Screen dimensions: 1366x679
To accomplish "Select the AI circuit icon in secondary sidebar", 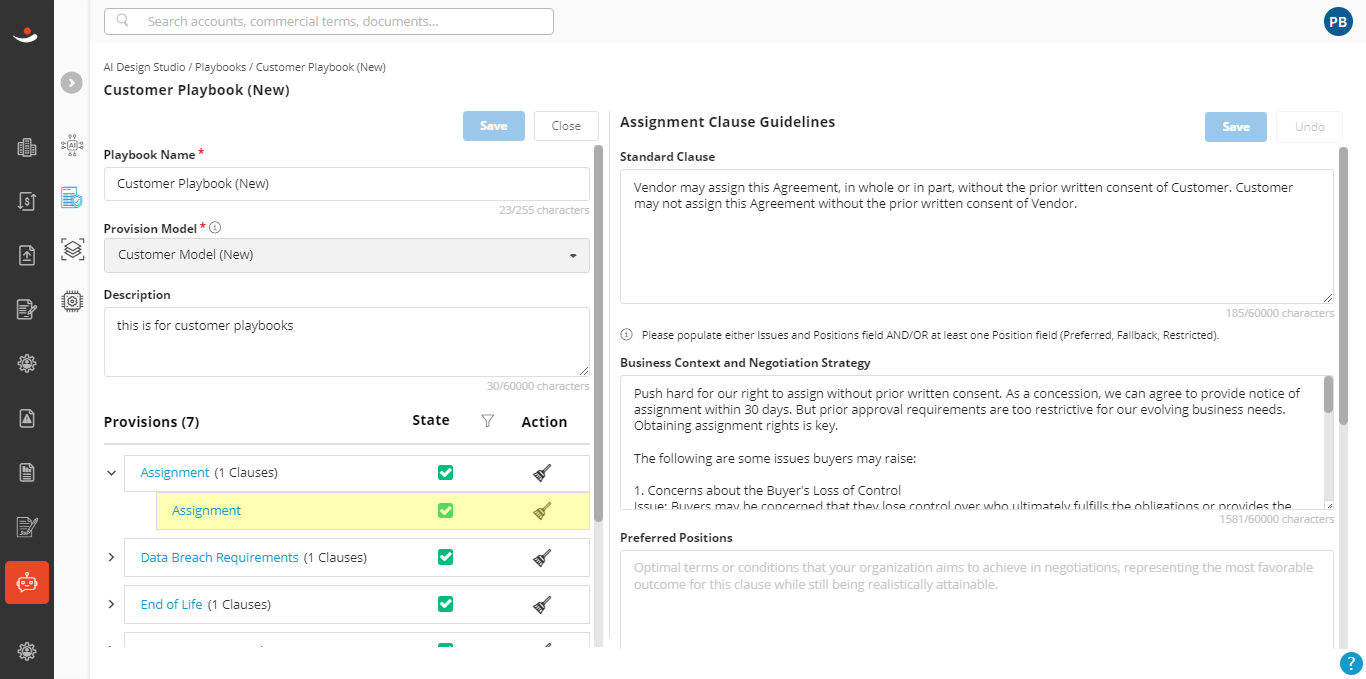I will [72, 146].
